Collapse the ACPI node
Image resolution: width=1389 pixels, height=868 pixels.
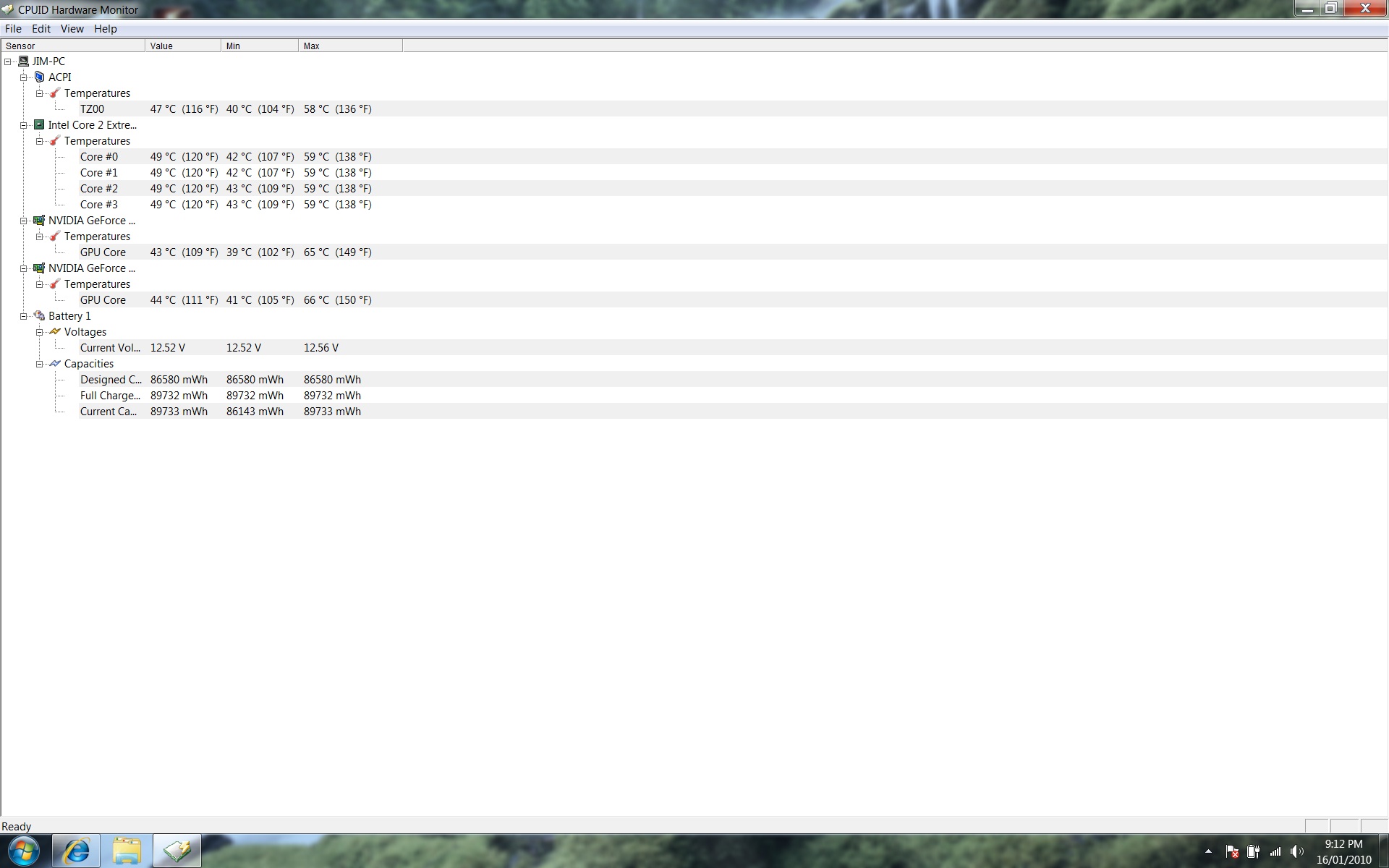[x=24, y=77]
